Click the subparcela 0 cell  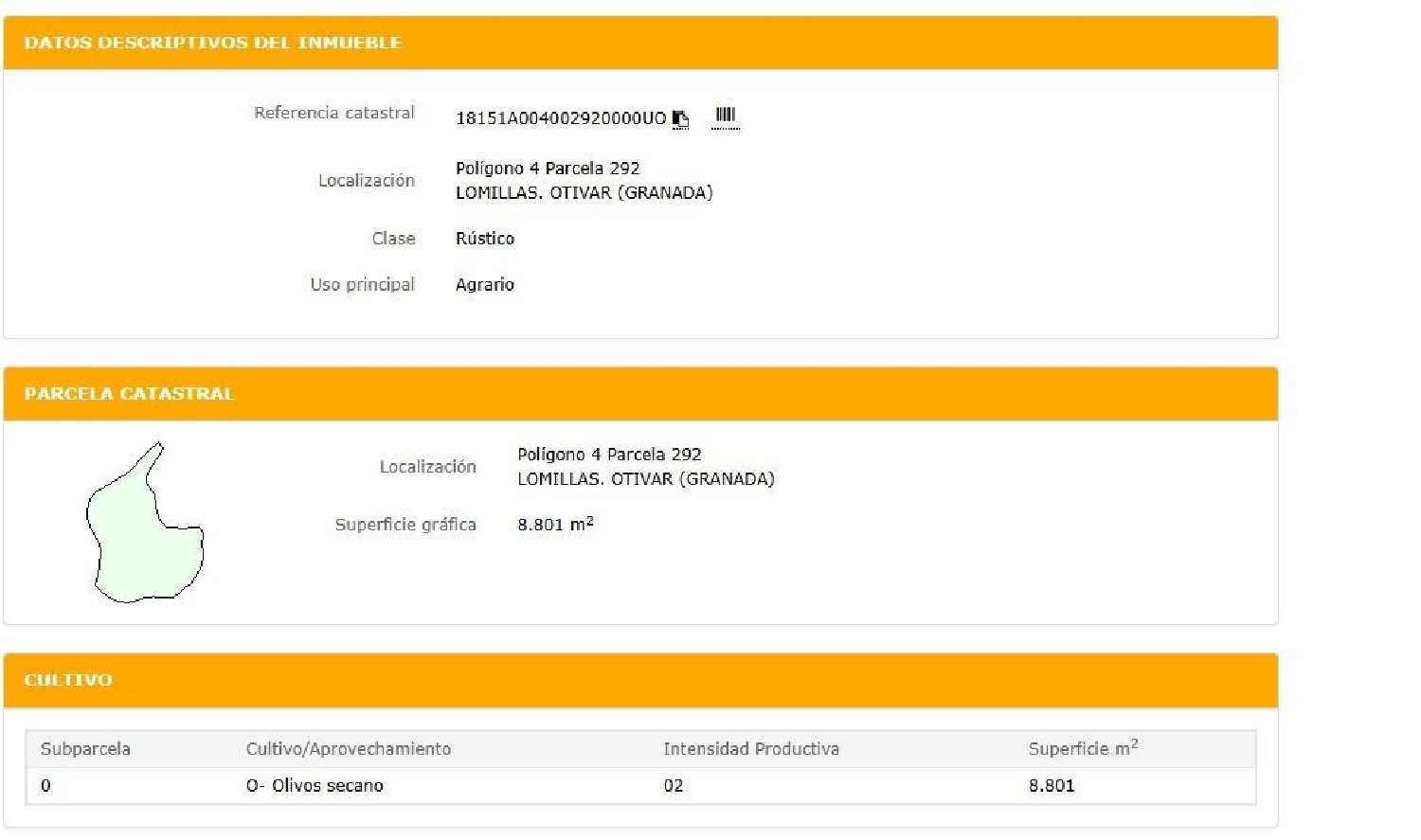coord(45,785)
